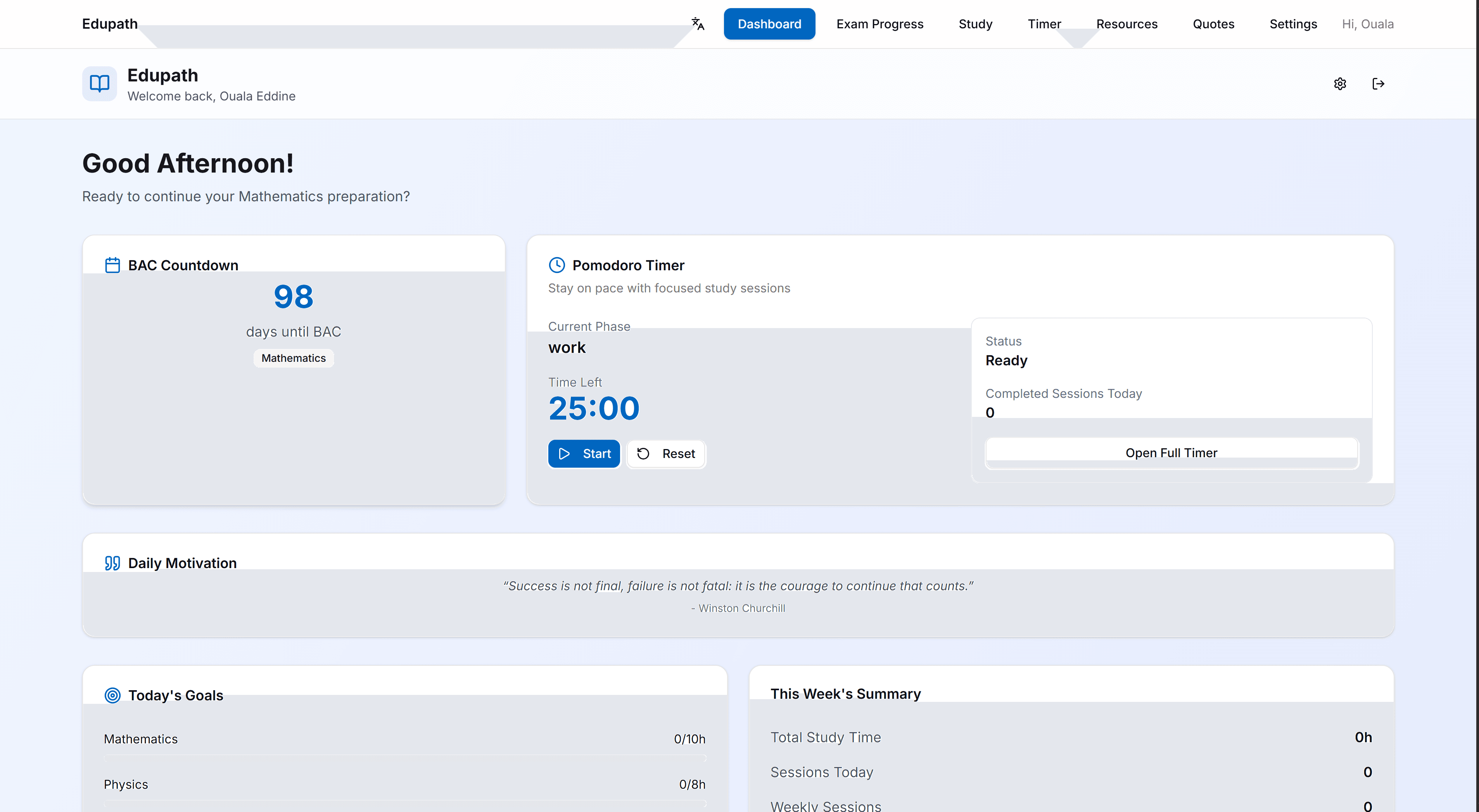Viewport: 1479px width, 812px height.
Task: Open settings via the gear icon
Action: [1340, 84]
